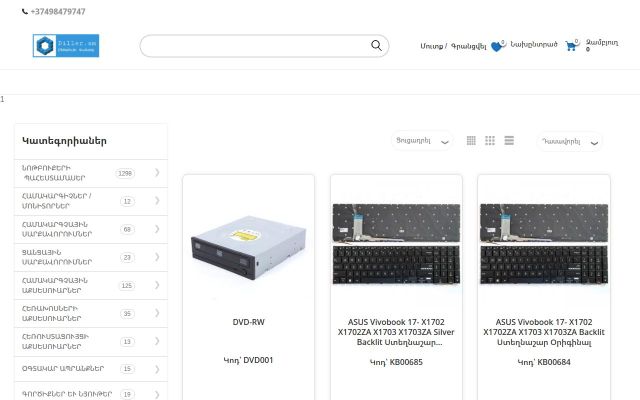Screen dimensions: 640x400
Task: Open the Զամբյուղ cart link
Action: [602, 43]
